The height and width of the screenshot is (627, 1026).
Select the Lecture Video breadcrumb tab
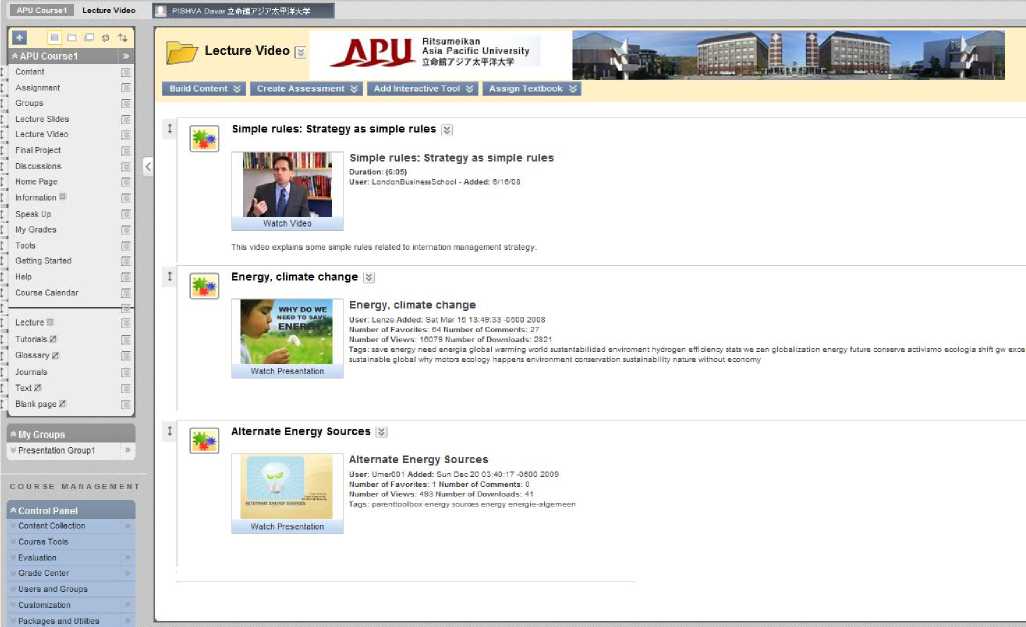coord(109,10)
